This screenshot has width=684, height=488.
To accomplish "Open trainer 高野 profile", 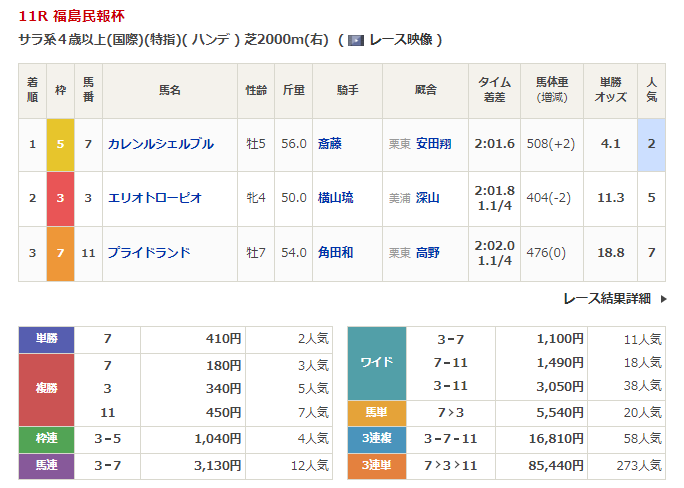I will pos(427,252).
